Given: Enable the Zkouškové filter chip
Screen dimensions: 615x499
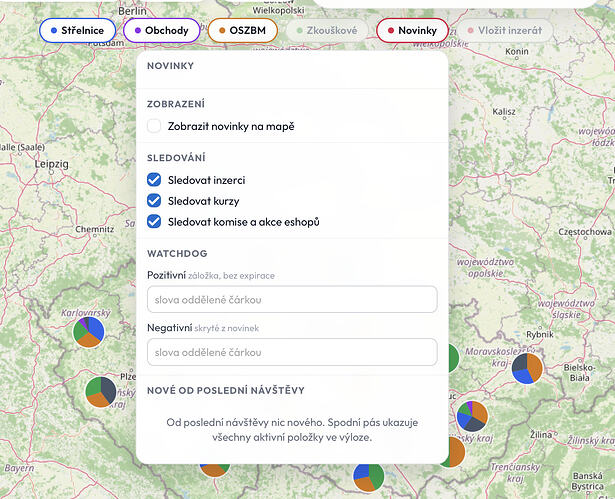Looking at the screenshot, I should click(327, 30).
